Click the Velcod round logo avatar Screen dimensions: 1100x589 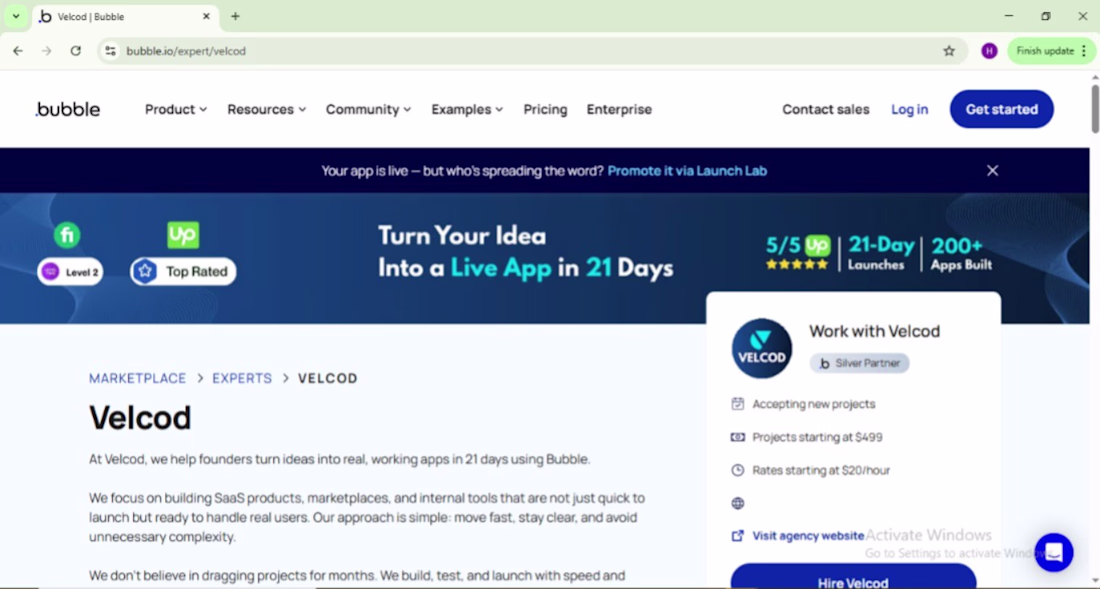tap(762, 348)
